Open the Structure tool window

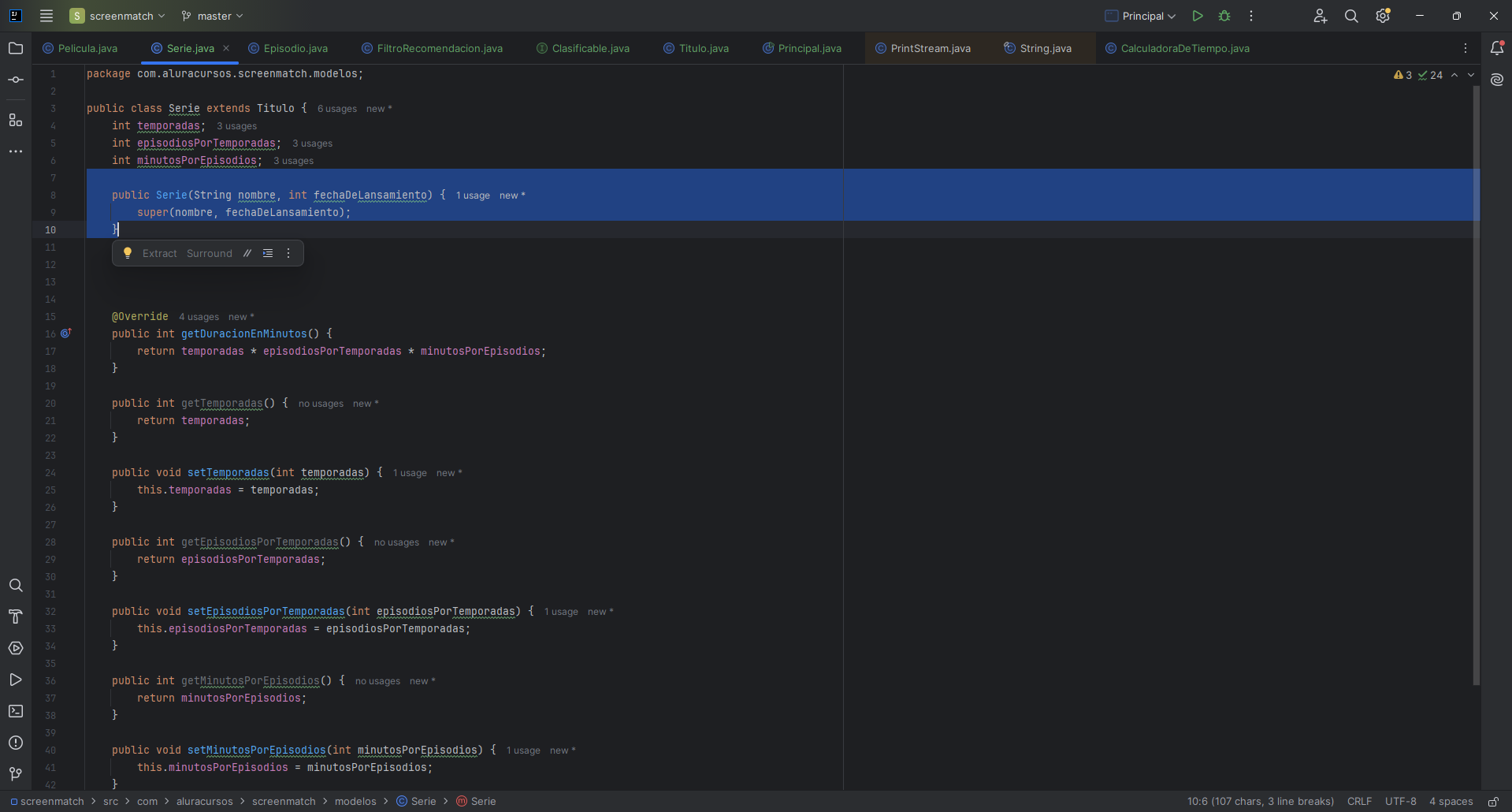[x=16, y=120]
